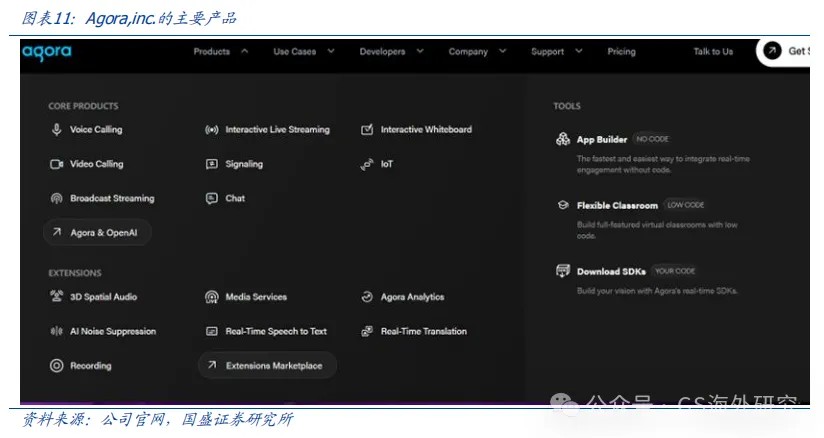Open the Developers menu
The height and width of the screenshot is (438, 824).
click(383, 52)
